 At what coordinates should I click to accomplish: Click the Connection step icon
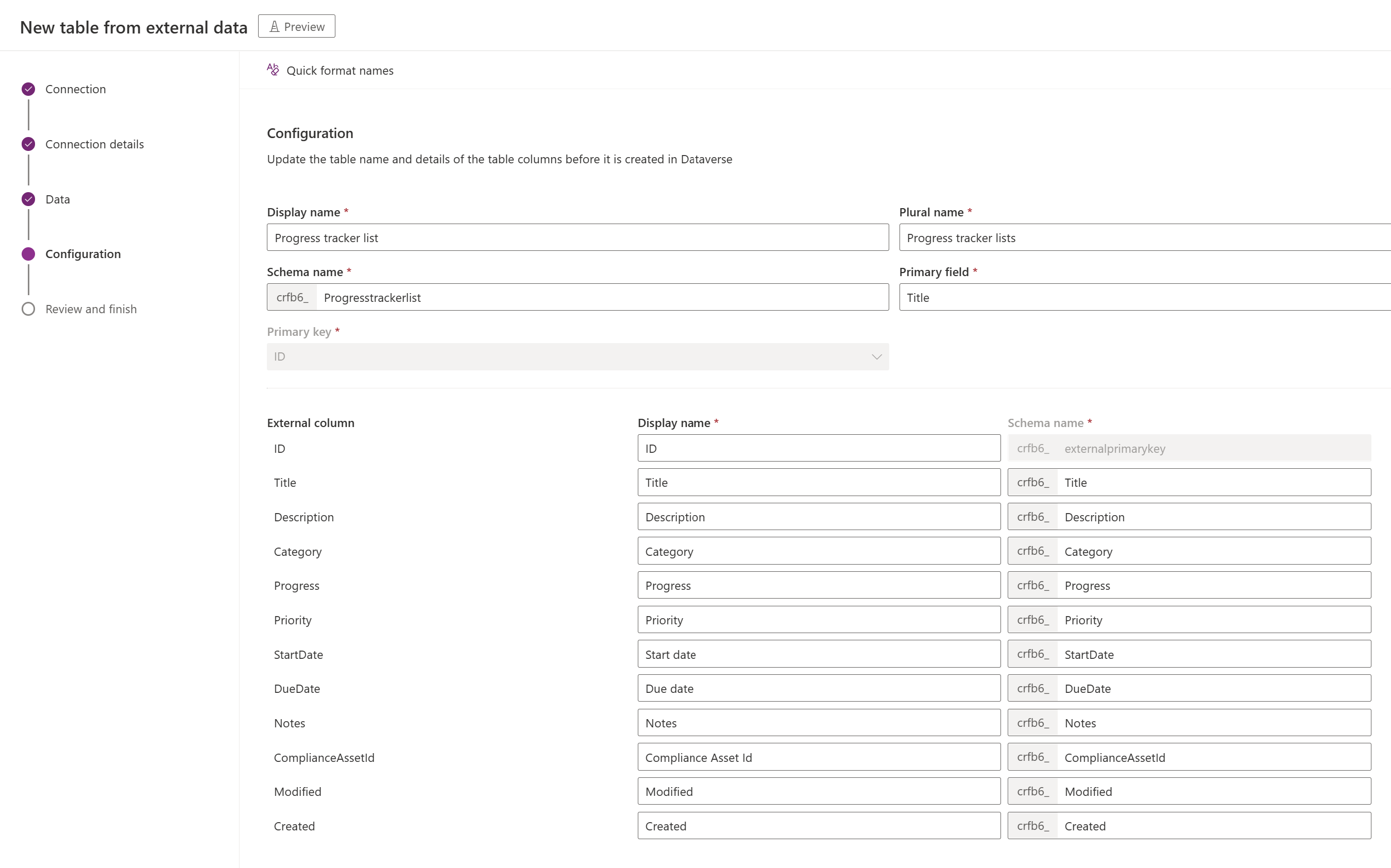pyautogui.click(x=29, y=89)
